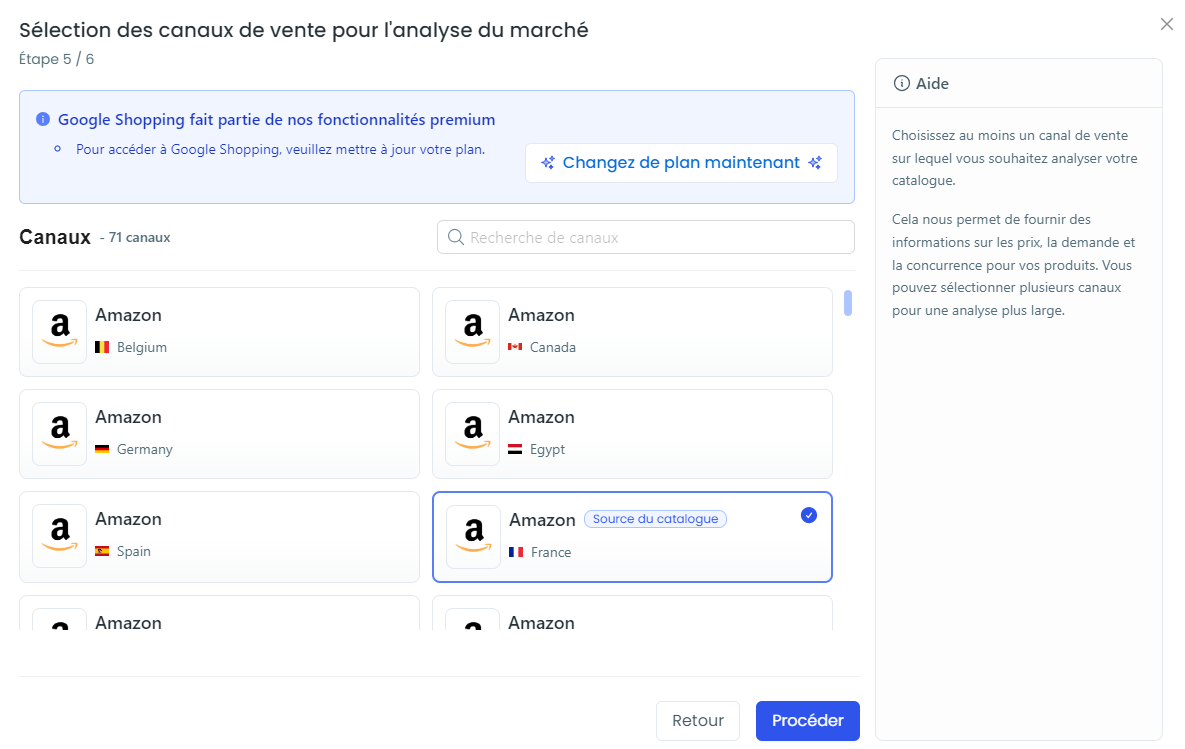Select the Germany country label

click(x=145, y=450)
